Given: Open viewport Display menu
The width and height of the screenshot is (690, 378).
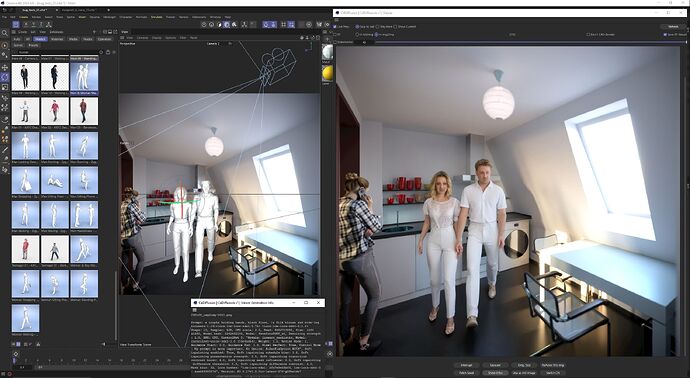Looking at the screenshot, I should 157,38.
